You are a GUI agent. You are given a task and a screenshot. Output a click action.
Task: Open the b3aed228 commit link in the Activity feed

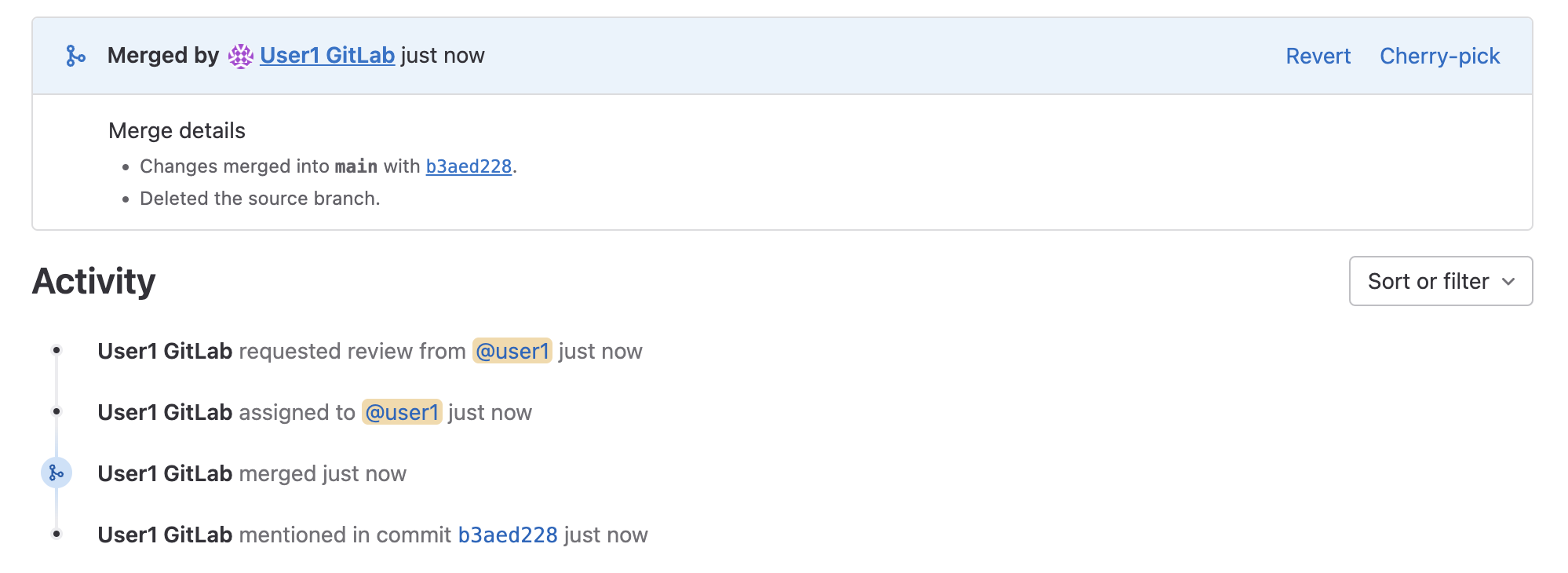click(x=507, y=535)
